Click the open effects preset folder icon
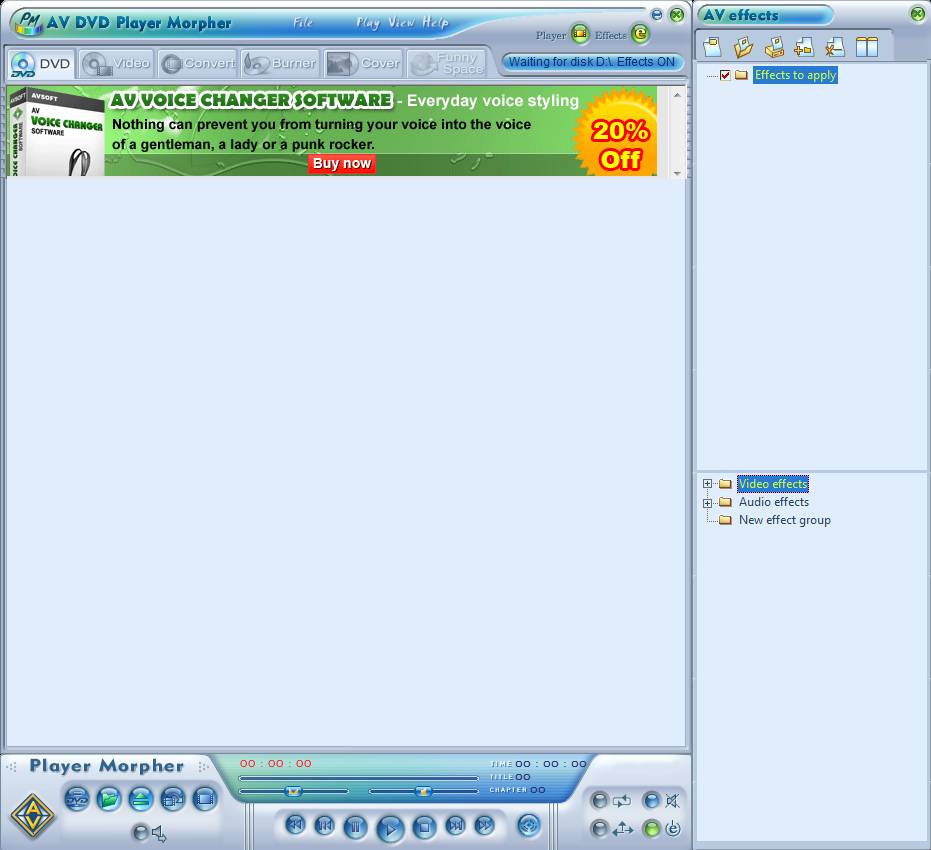 click(743, 46)
